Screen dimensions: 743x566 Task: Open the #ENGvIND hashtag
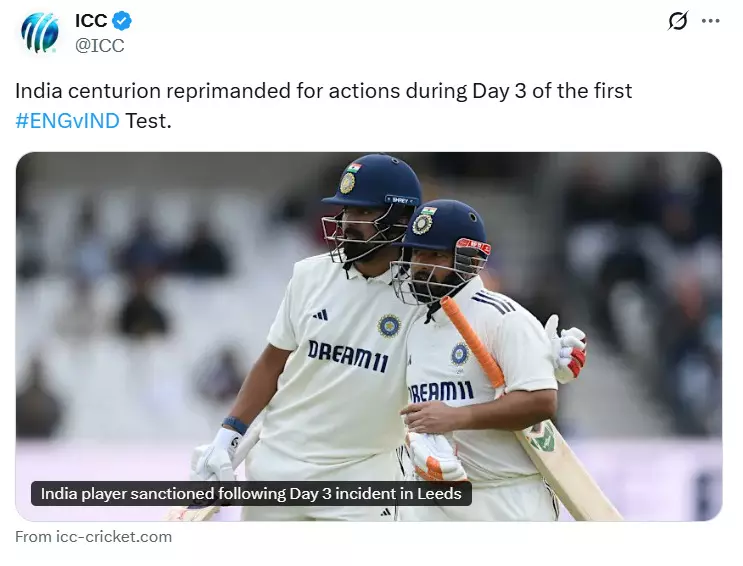pos(67,121)
